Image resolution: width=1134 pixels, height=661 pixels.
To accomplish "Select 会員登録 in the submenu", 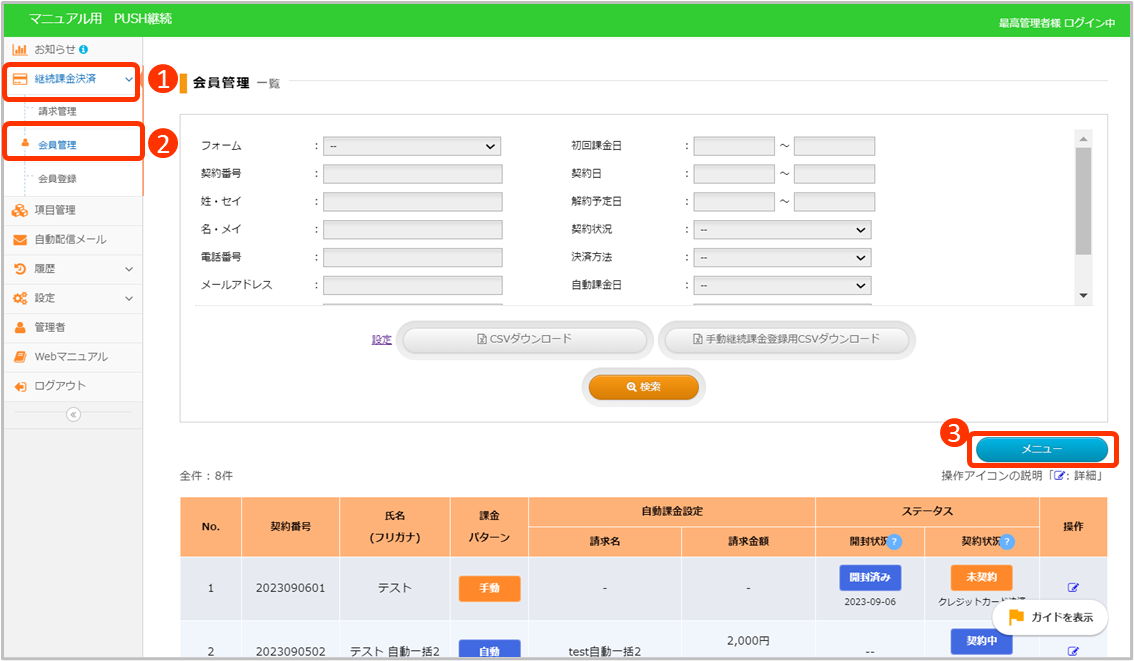I will click(x=57, y=179).
